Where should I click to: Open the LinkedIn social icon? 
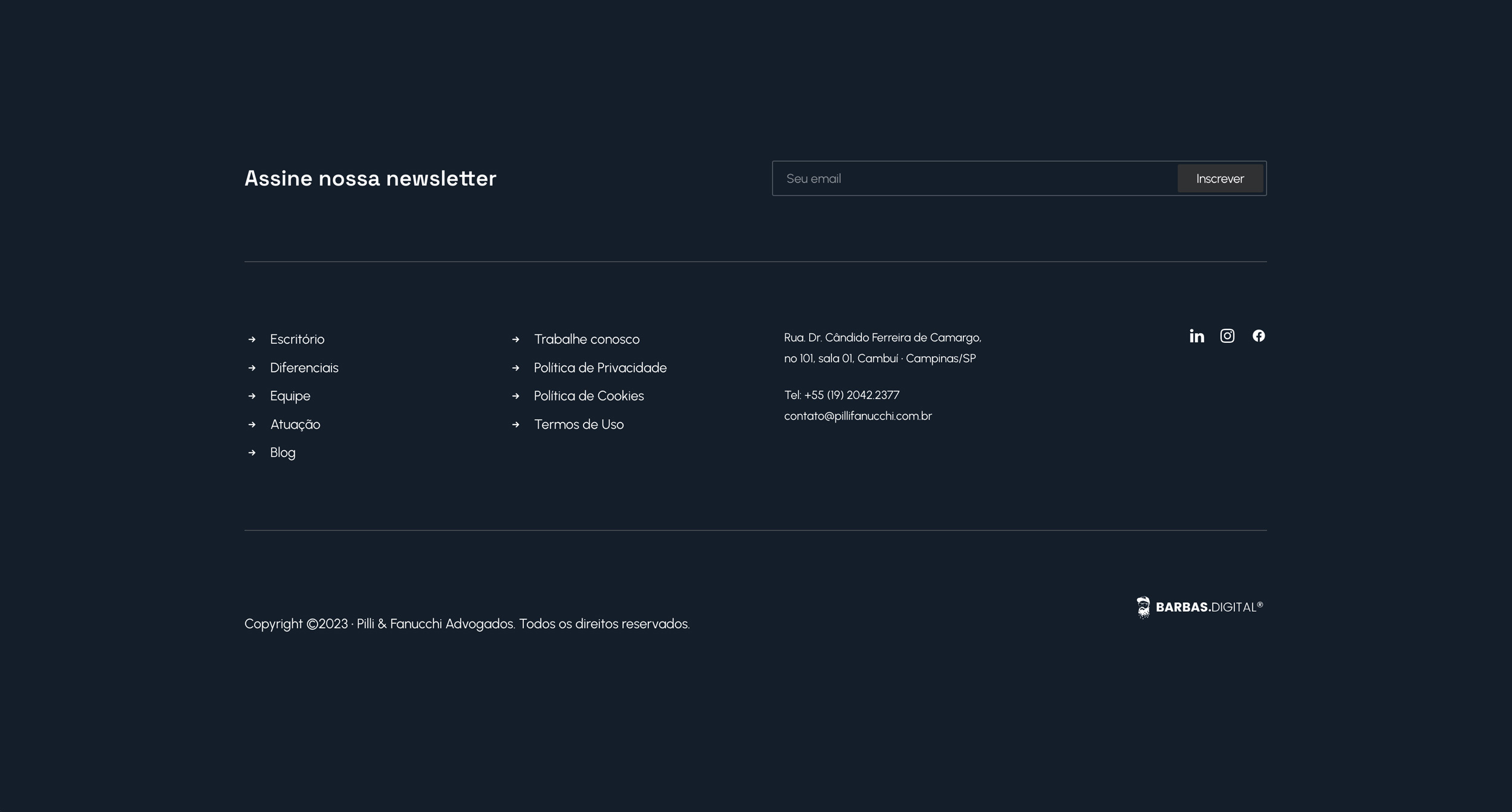(x=1196, y=336)
